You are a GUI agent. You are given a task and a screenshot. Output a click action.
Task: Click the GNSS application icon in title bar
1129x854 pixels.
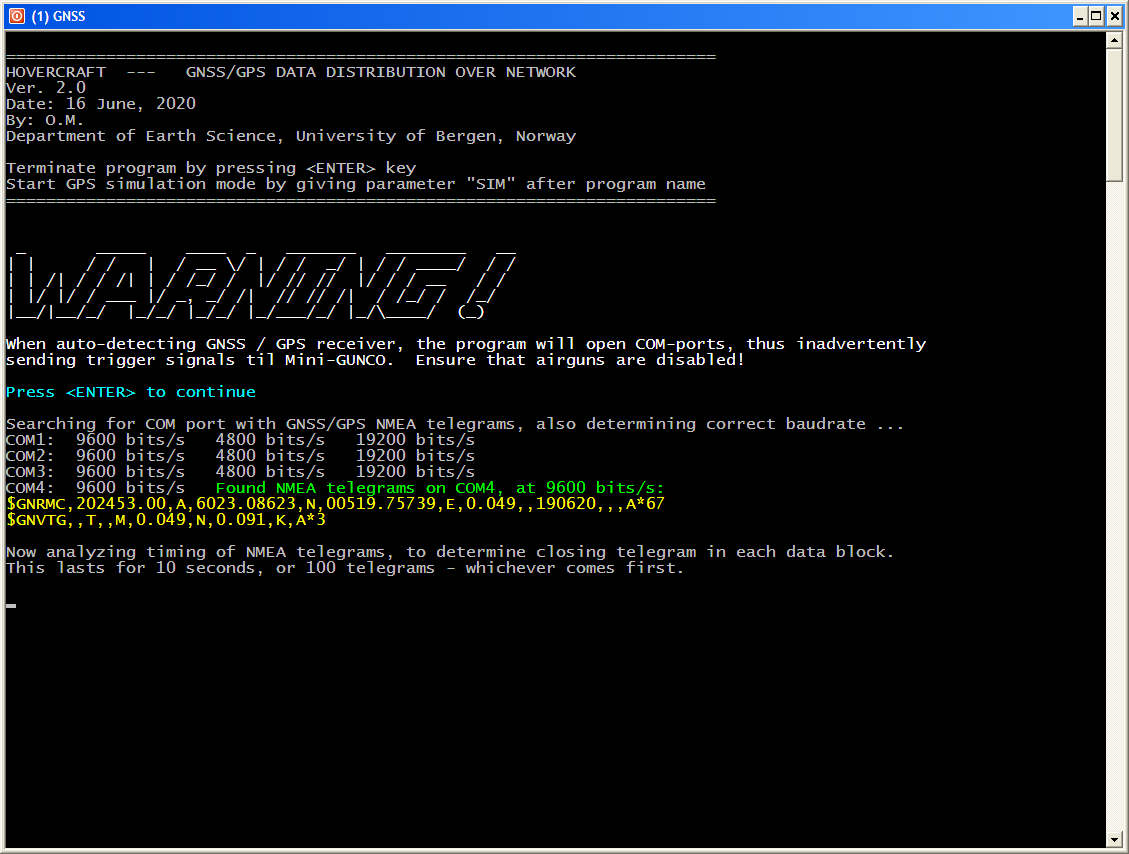(x=15, y=15)
